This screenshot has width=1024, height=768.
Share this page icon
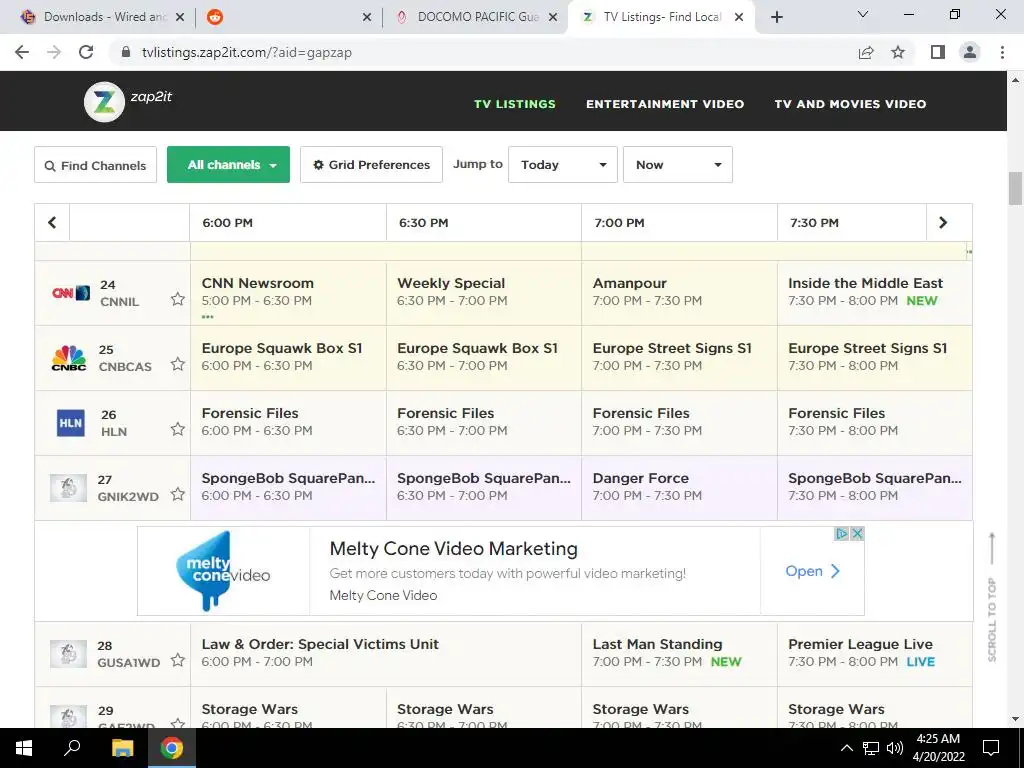(x=866, y=52)
